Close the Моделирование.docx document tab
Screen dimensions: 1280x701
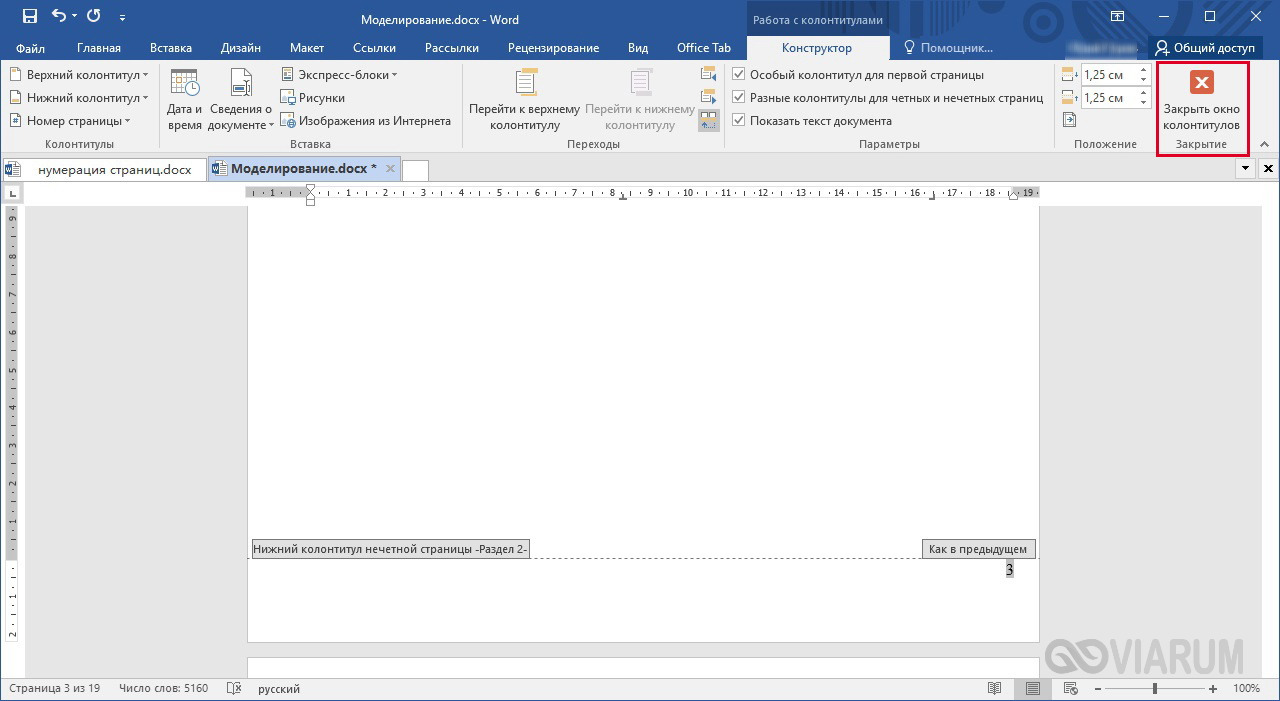pos(391,169)
